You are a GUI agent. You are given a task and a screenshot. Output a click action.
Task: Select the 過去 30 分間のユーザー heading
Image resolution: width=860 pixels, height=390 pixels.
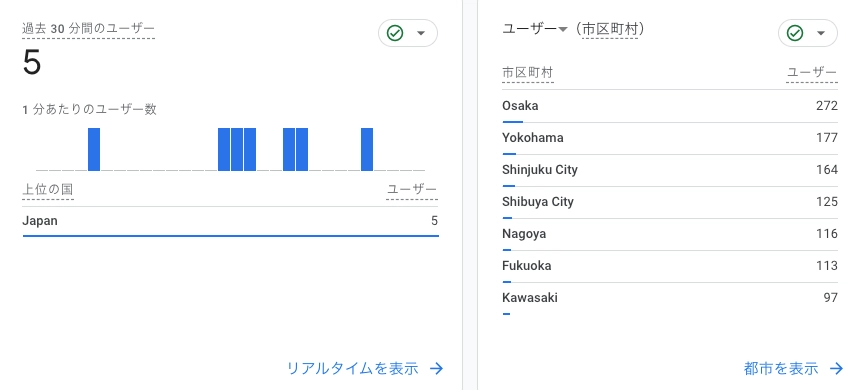click(88, 29)
